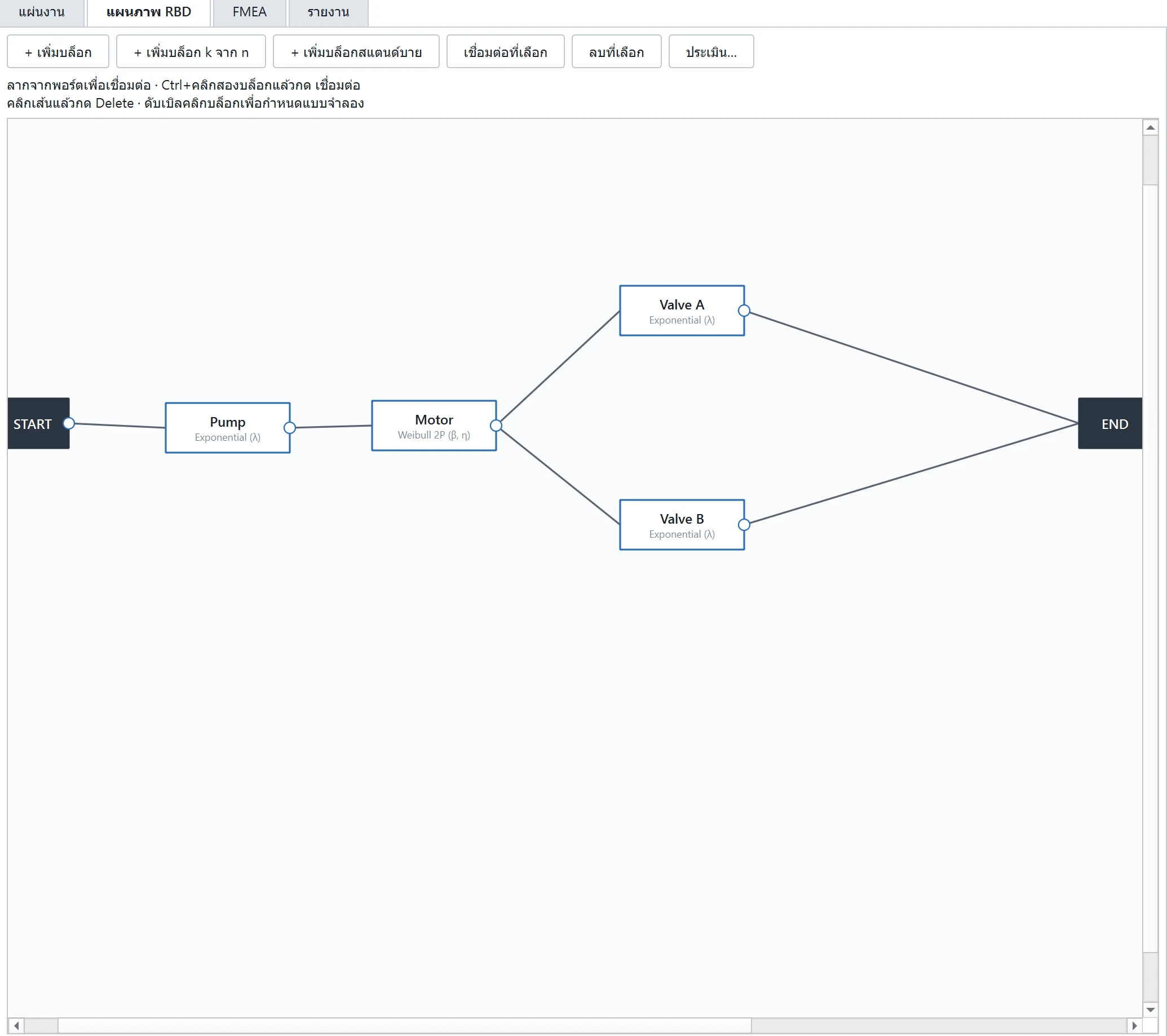
Task: Select the แผนภาพ RBD tab
Action: [x=149, y=12]
